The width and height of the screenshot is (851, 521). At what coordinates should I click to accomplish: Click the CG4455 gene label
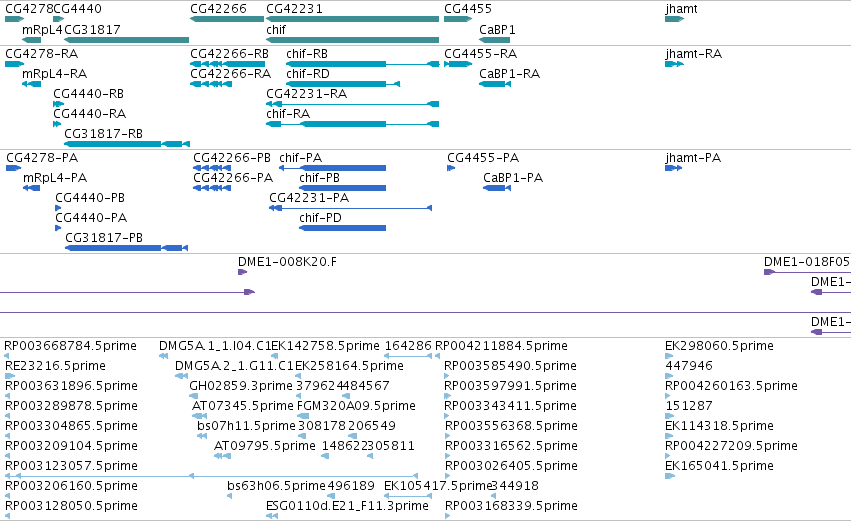(x=468, y=9)
